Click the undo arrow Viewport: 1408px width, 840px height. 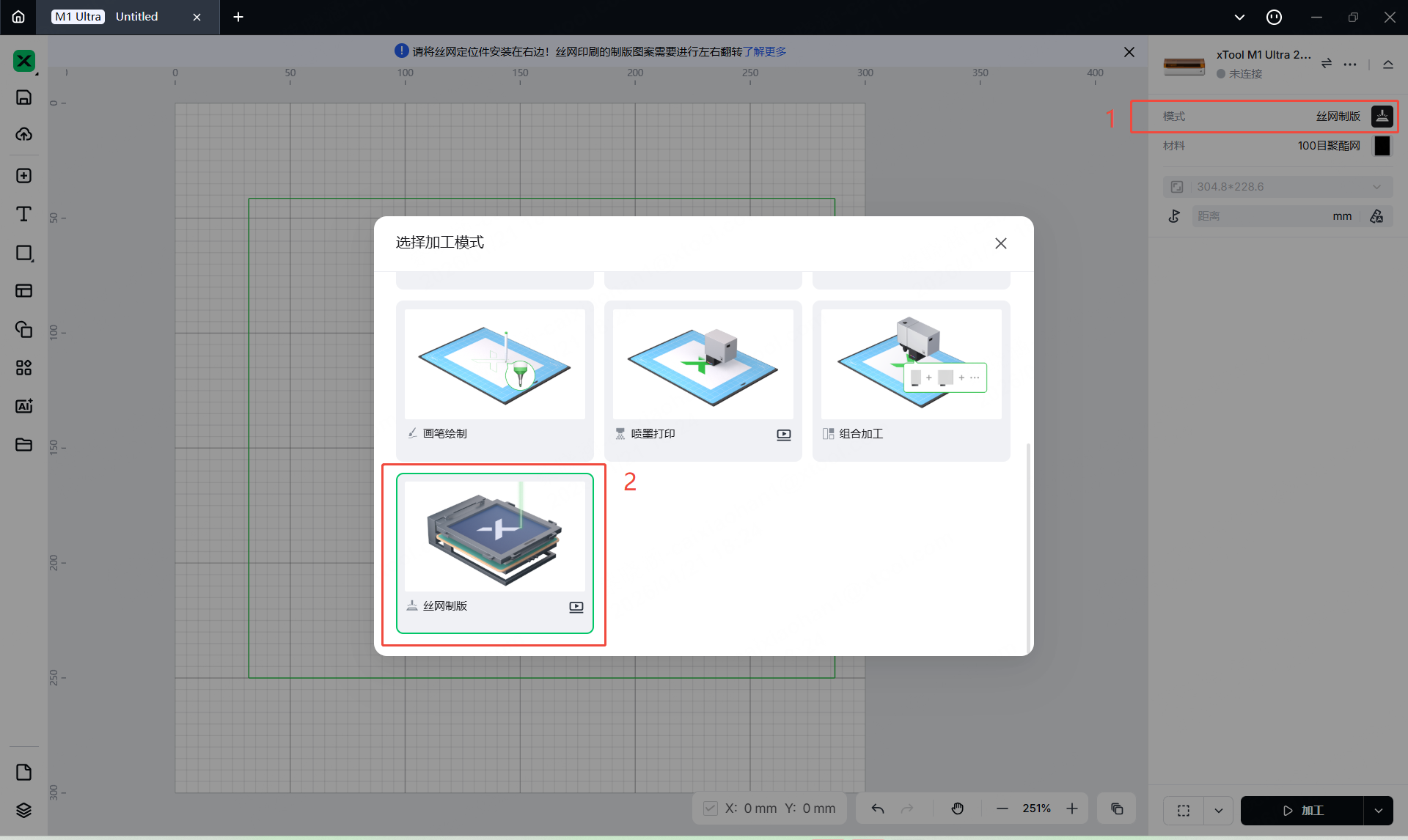tap(878, 808)
